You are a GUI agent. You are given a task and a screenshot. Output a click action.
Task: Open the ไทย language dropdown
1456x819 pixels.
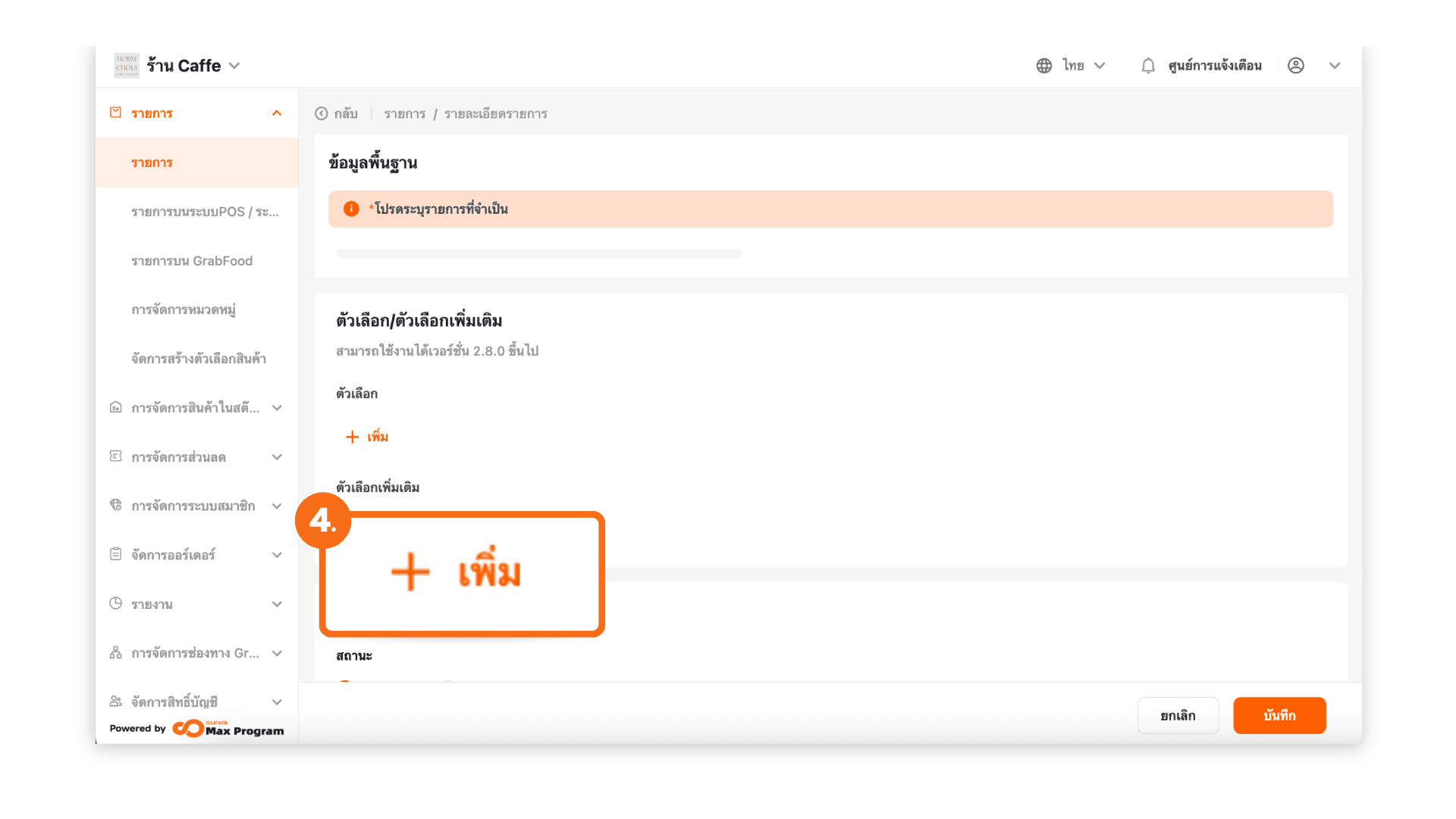[1100, 66]
